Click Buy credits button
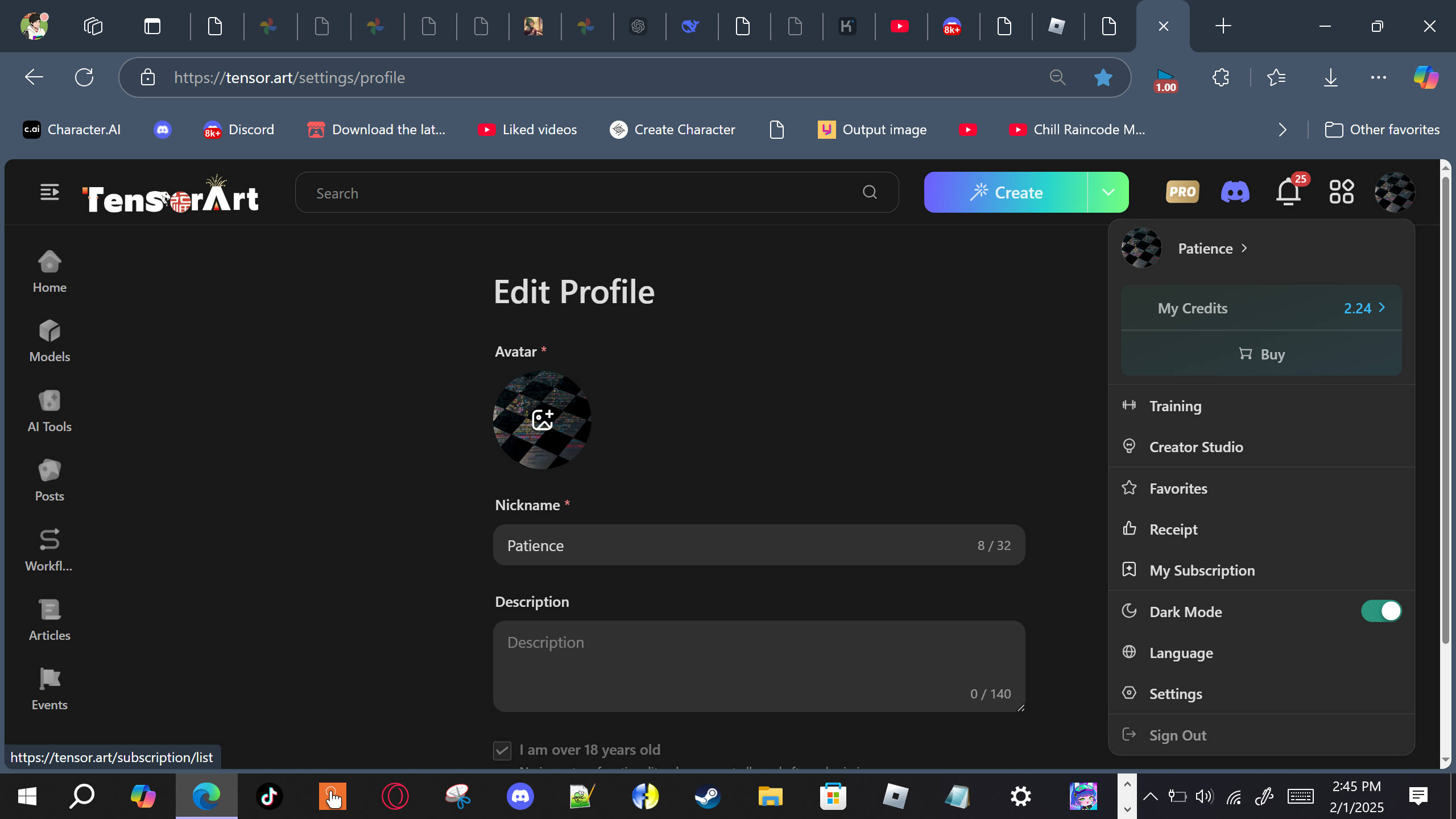This screenshot has height=819, width=1456. coord(1261,354)
